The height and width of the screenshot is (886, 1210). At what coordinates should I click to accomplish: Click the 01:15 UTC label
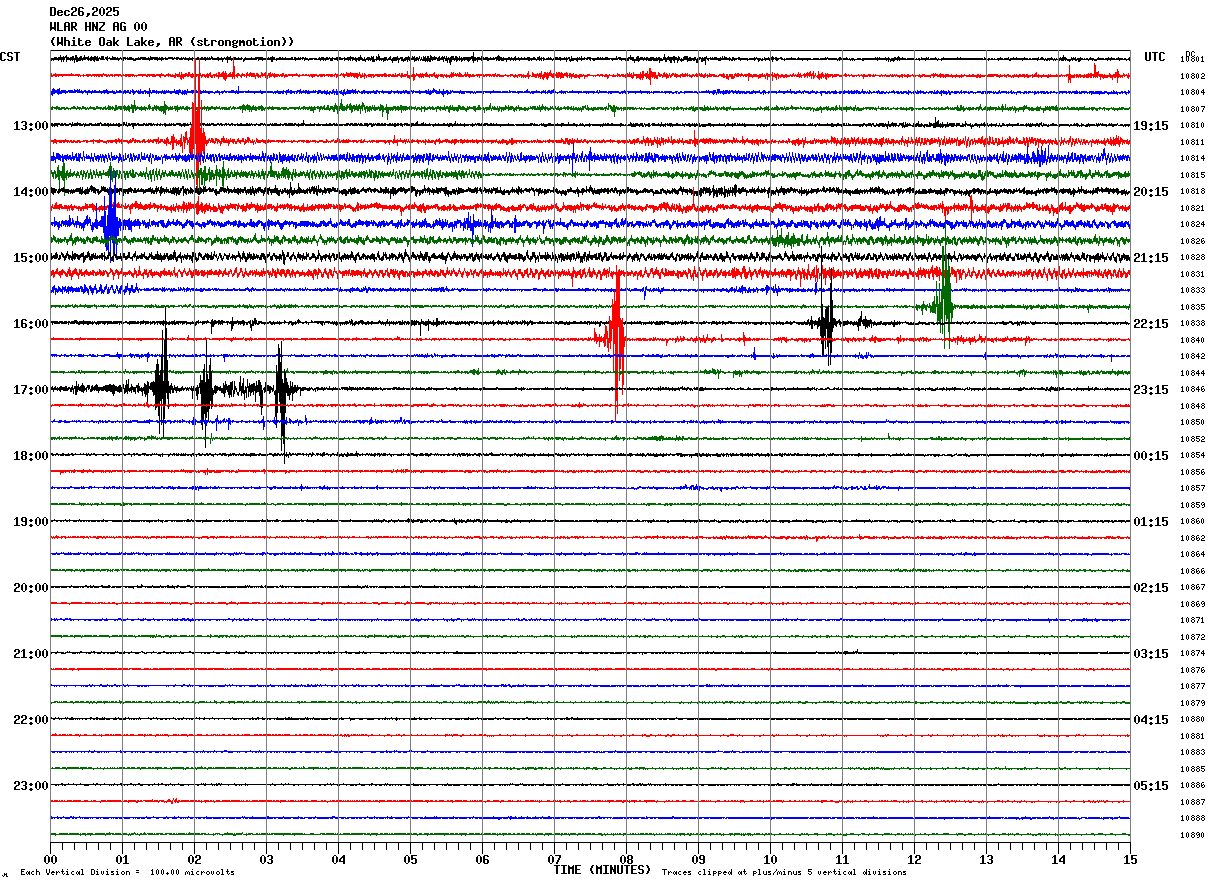(1151, 522)
